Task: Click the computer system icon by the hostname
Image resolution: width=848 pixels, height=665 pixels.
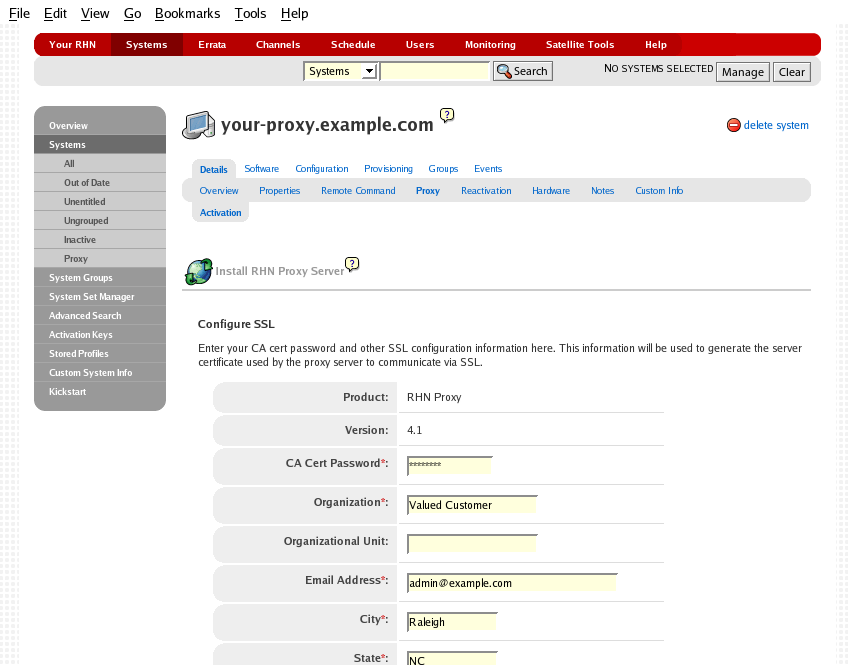Action: (x=198, y=125)
